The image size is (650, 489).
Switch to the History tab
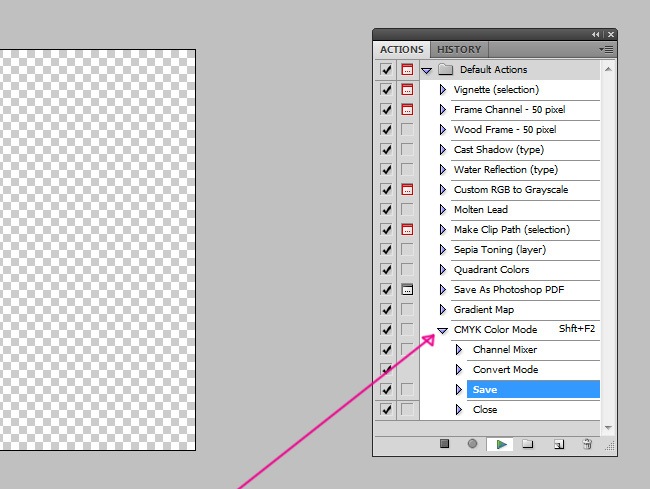pyautogui.click(x=459, y=49)
